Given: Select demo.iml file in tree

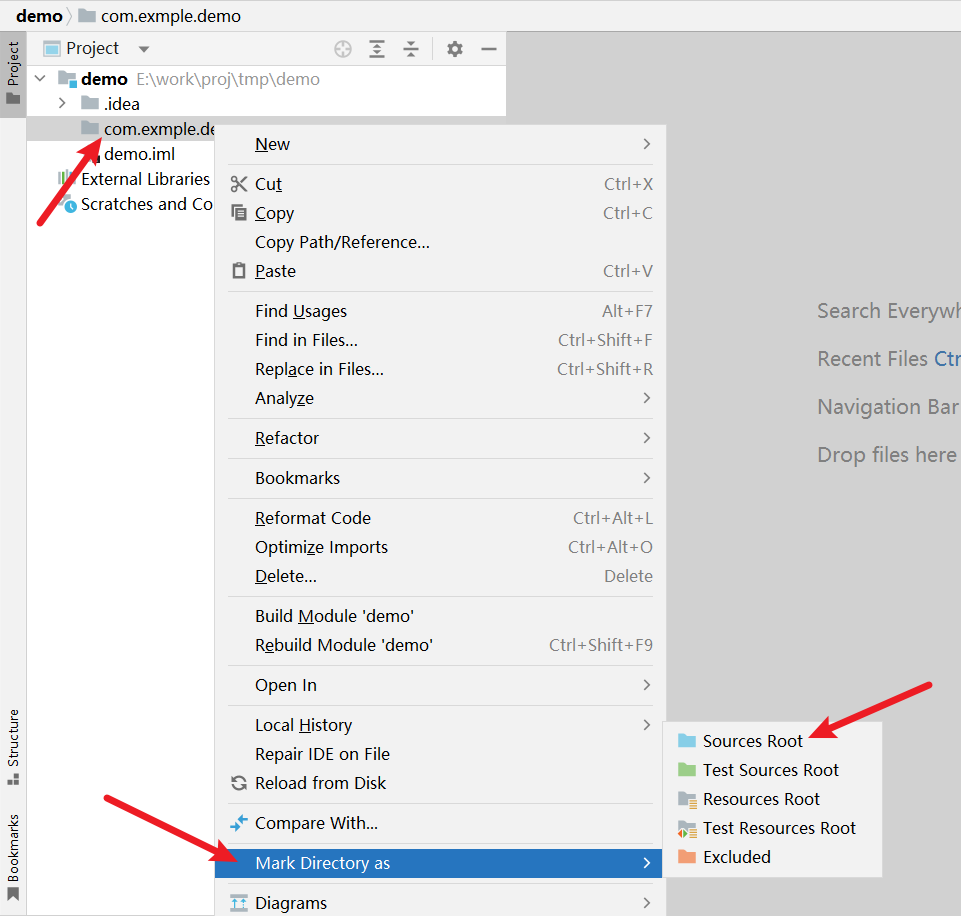Looking at the screenshot, I should pos(139,154).
